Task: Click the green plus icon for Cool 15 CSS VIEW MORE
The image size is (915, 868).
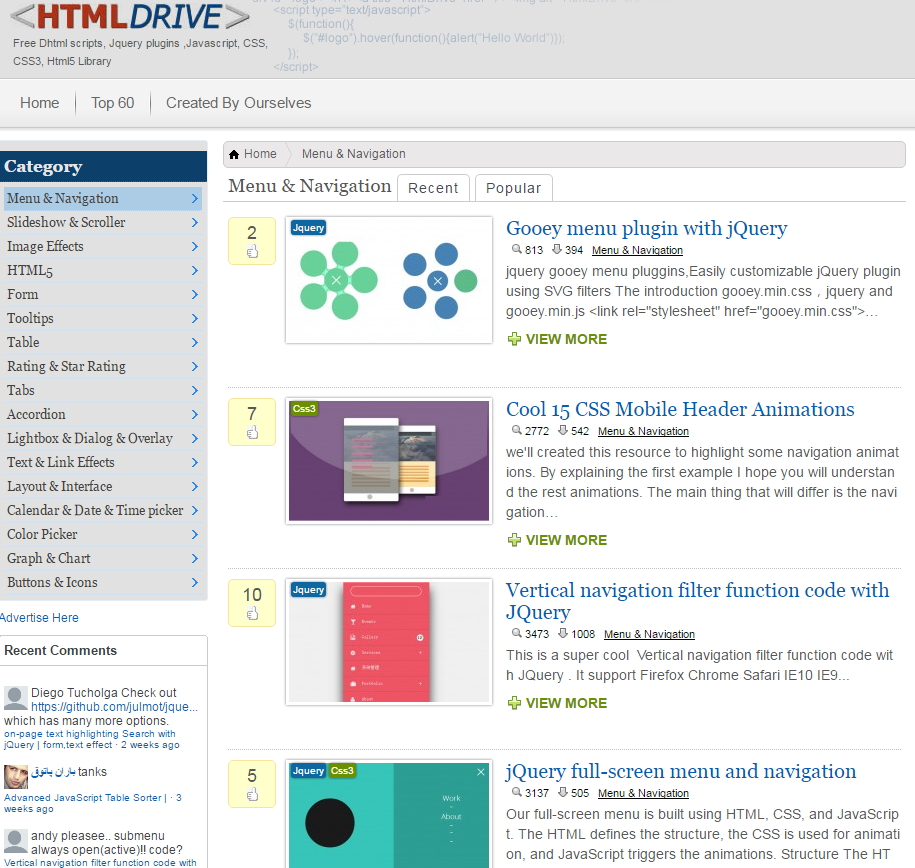Action: [x=514, y=540]
